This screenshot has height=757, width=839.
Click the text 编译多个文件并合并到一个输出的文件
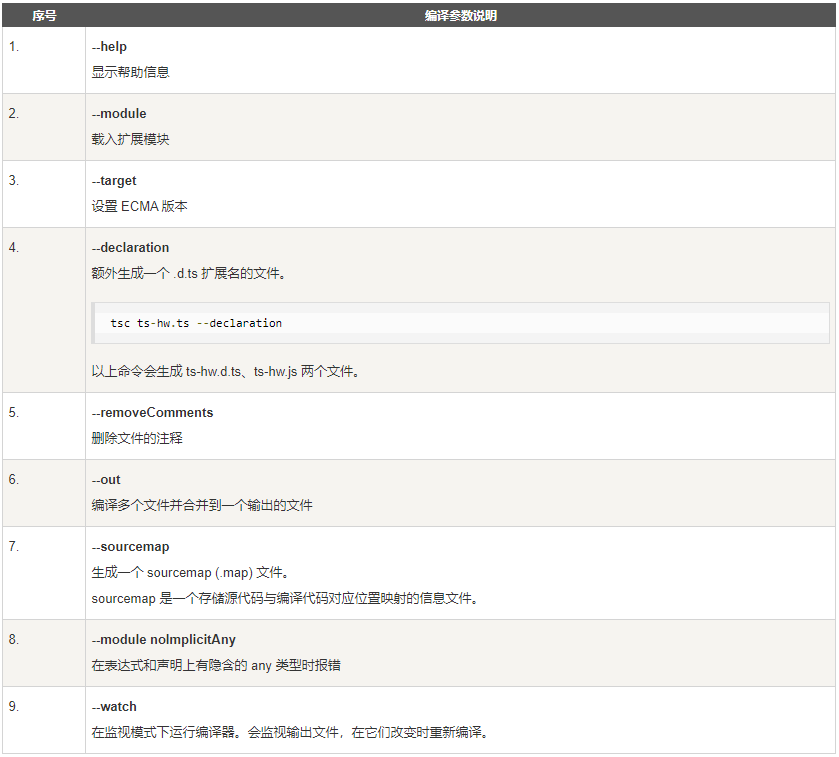(202, 505)
